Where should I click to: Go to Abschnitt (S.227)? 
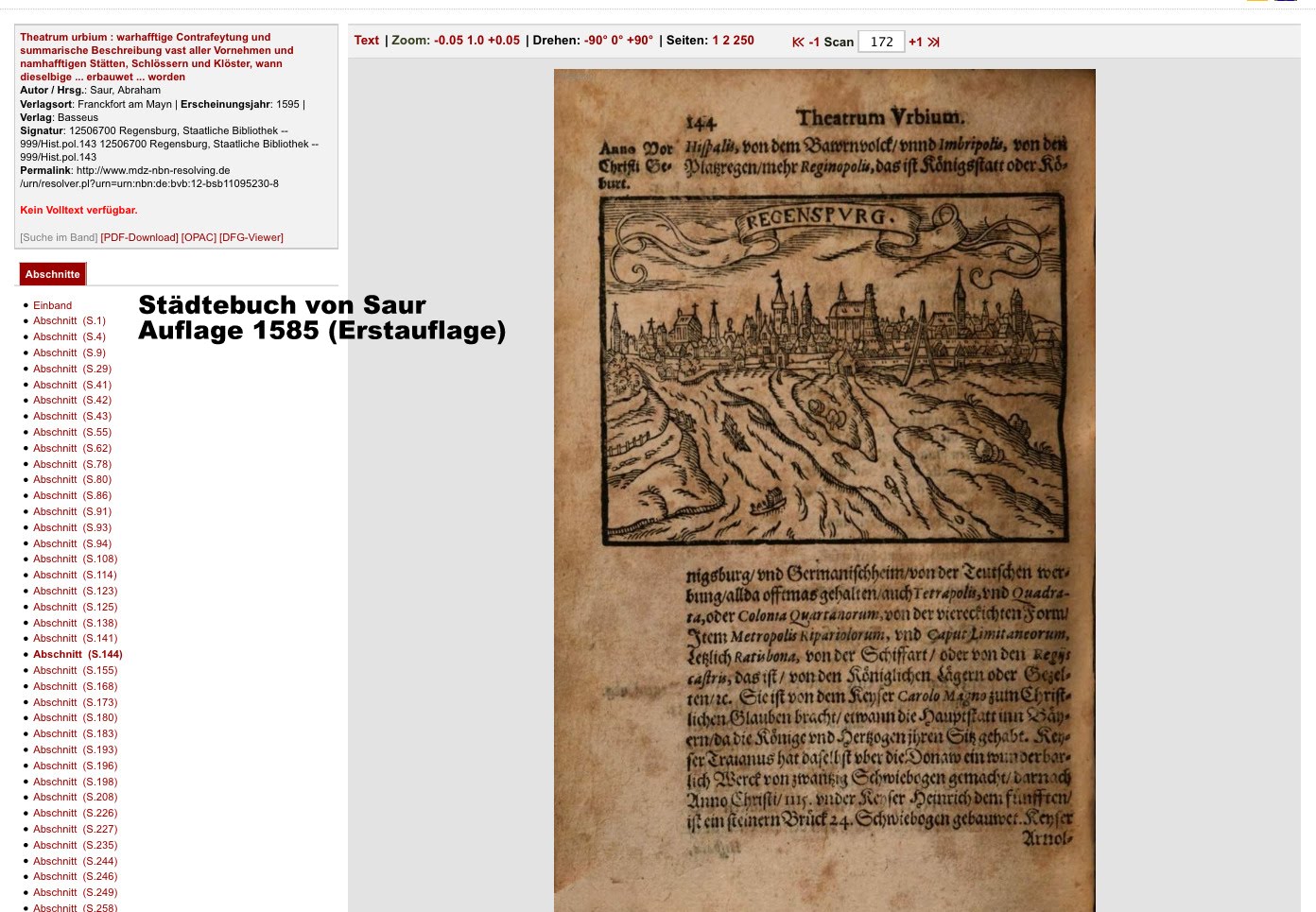76,830
